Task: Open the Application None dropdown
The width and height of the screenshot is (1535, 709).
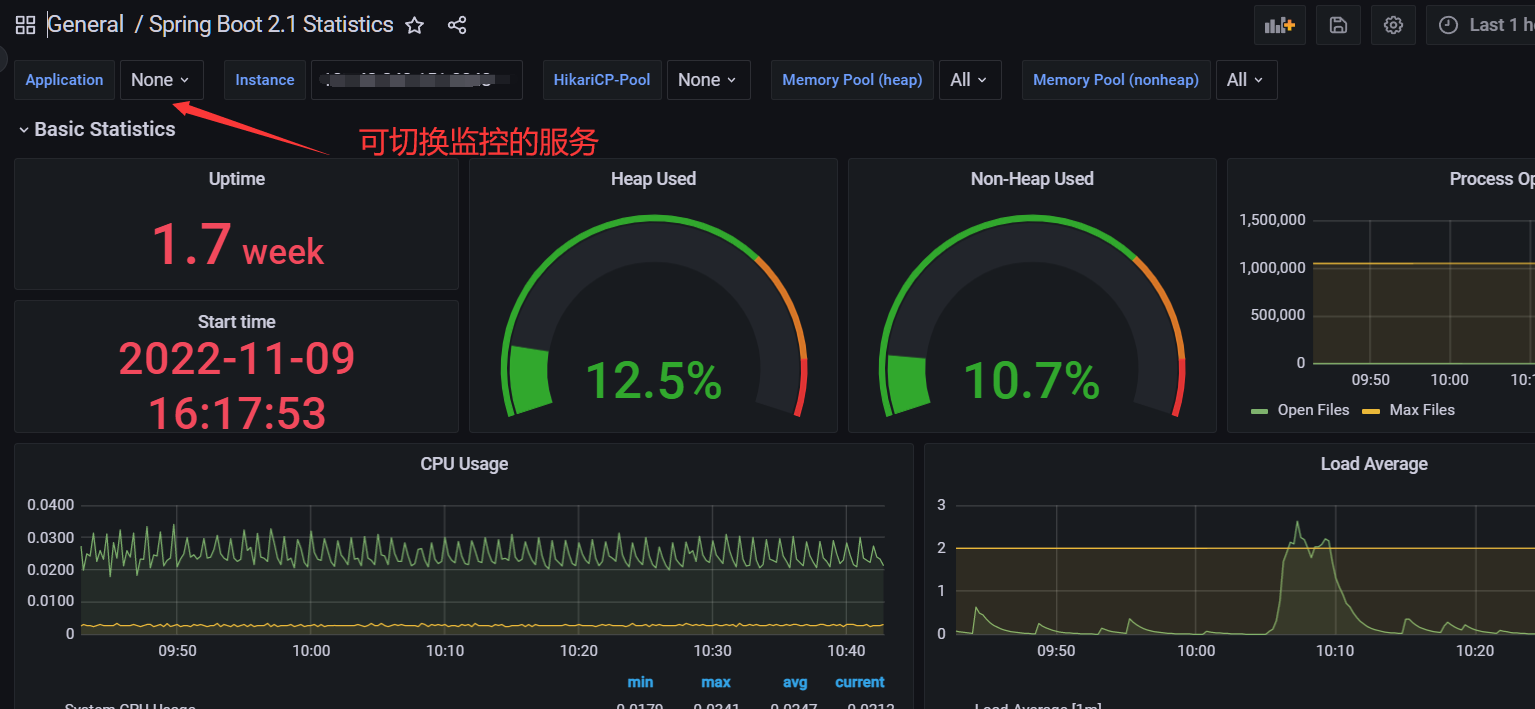Action: 162,80
